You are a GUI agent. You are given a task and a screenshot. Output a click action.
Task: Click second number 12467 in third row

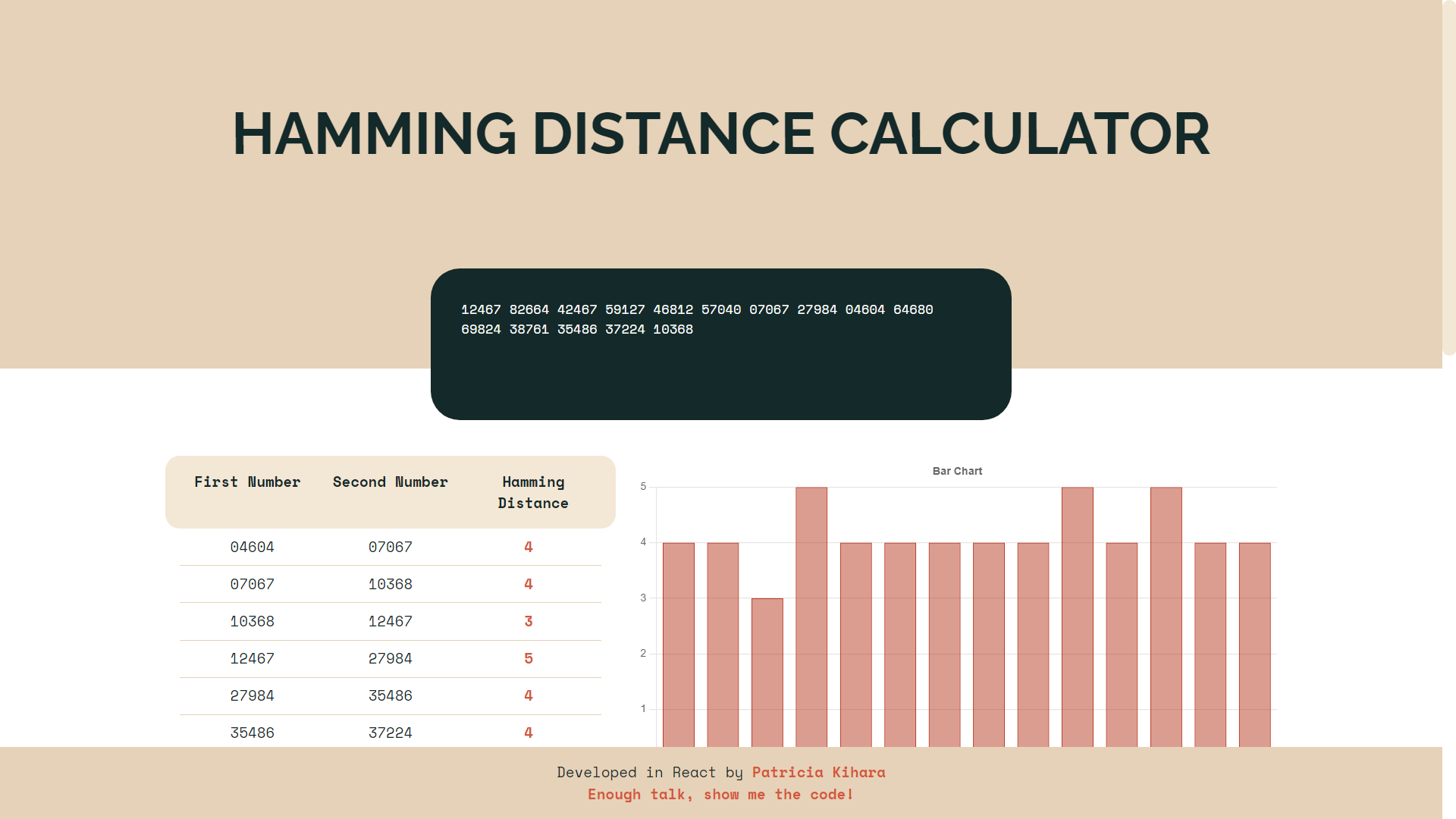point(390,621)
